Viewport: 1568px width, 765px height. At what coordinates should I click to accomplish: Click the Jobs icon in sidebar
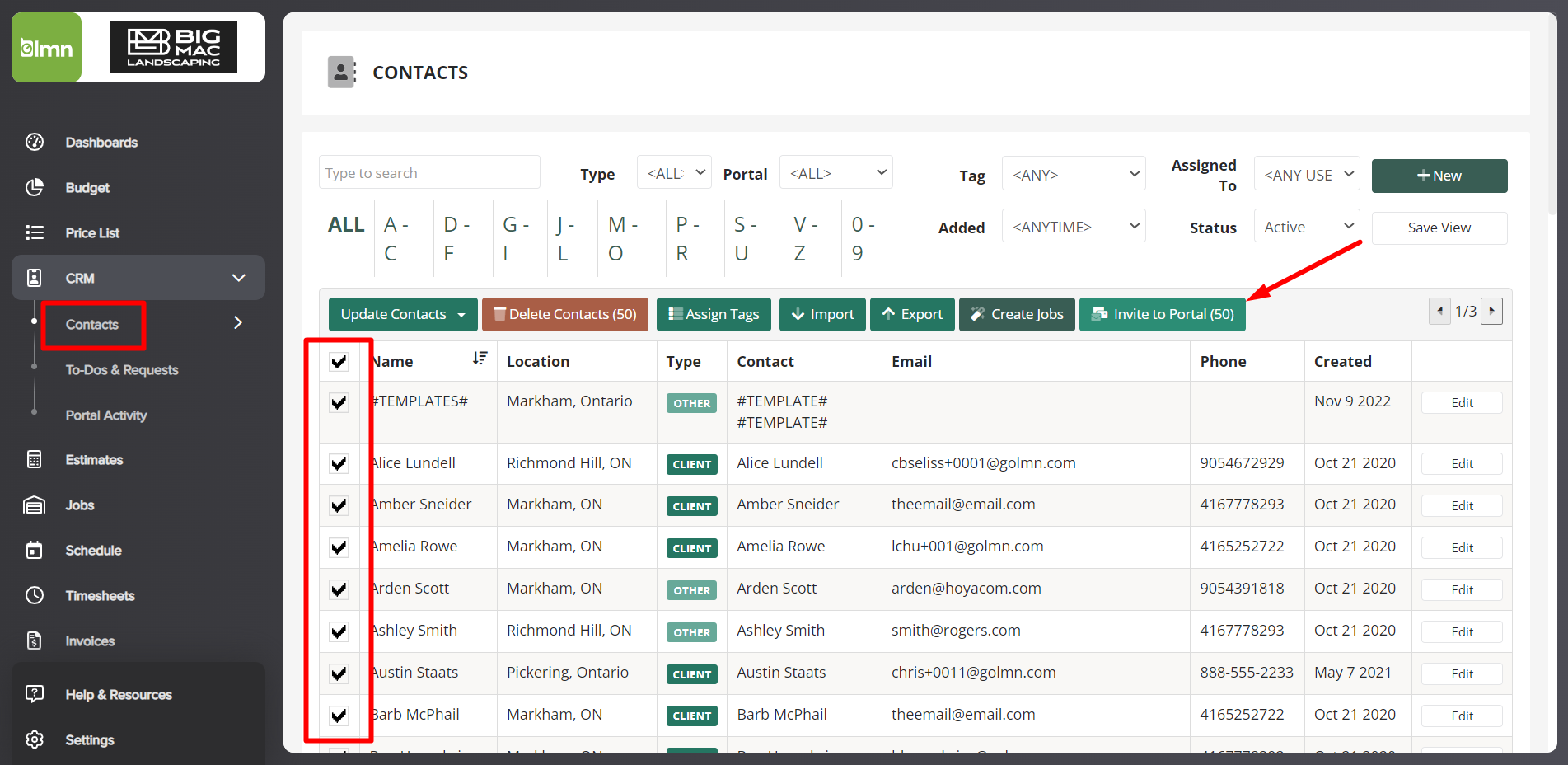click(x=35, y=505)
